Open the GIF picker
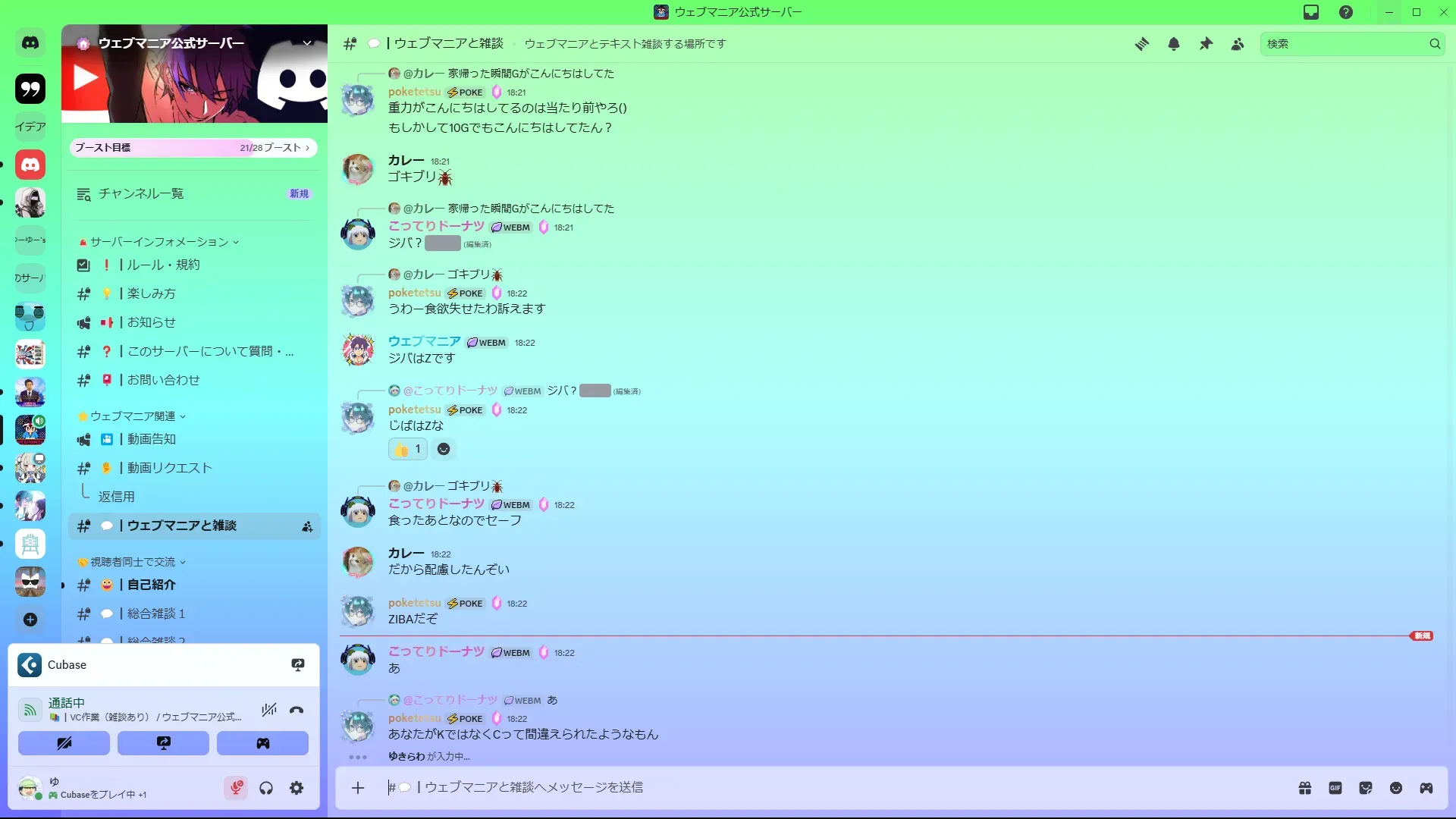This screenshot has height=819, width=1456. point(1335,788)
